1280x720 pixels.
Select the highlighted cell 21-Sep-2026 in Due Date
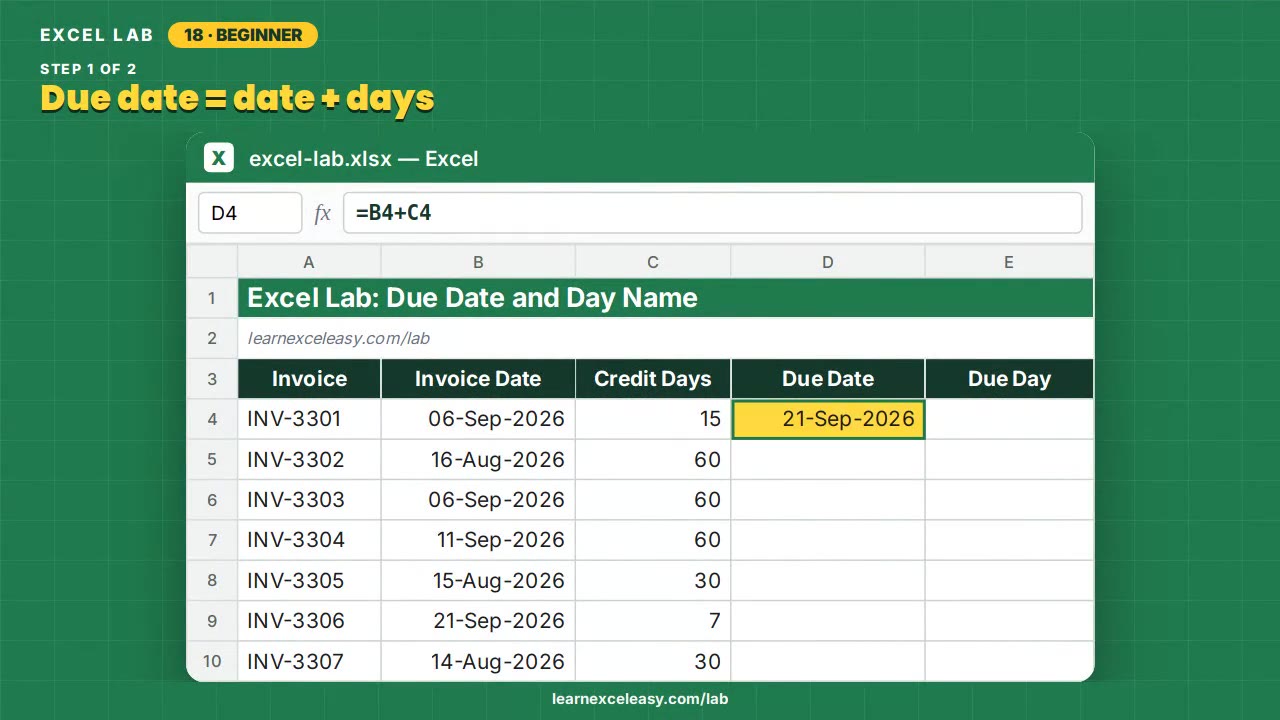pyautogui.click(x=828, y=419)
